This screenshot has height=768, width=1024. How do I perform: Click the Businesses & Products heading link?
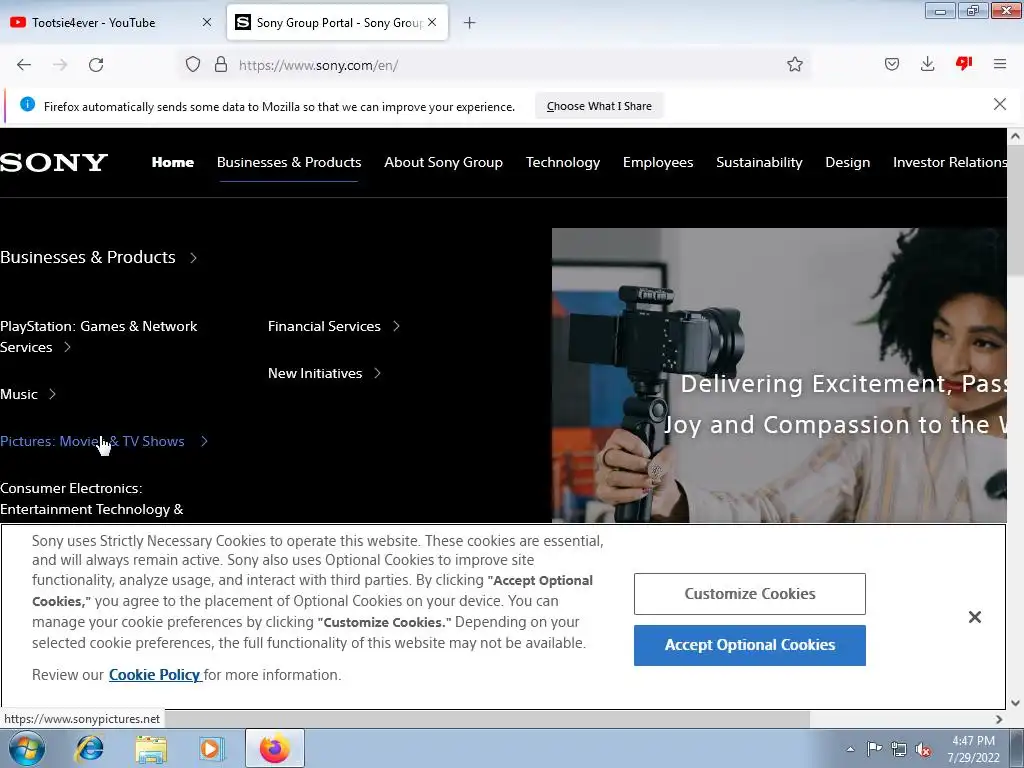point(88,257)
